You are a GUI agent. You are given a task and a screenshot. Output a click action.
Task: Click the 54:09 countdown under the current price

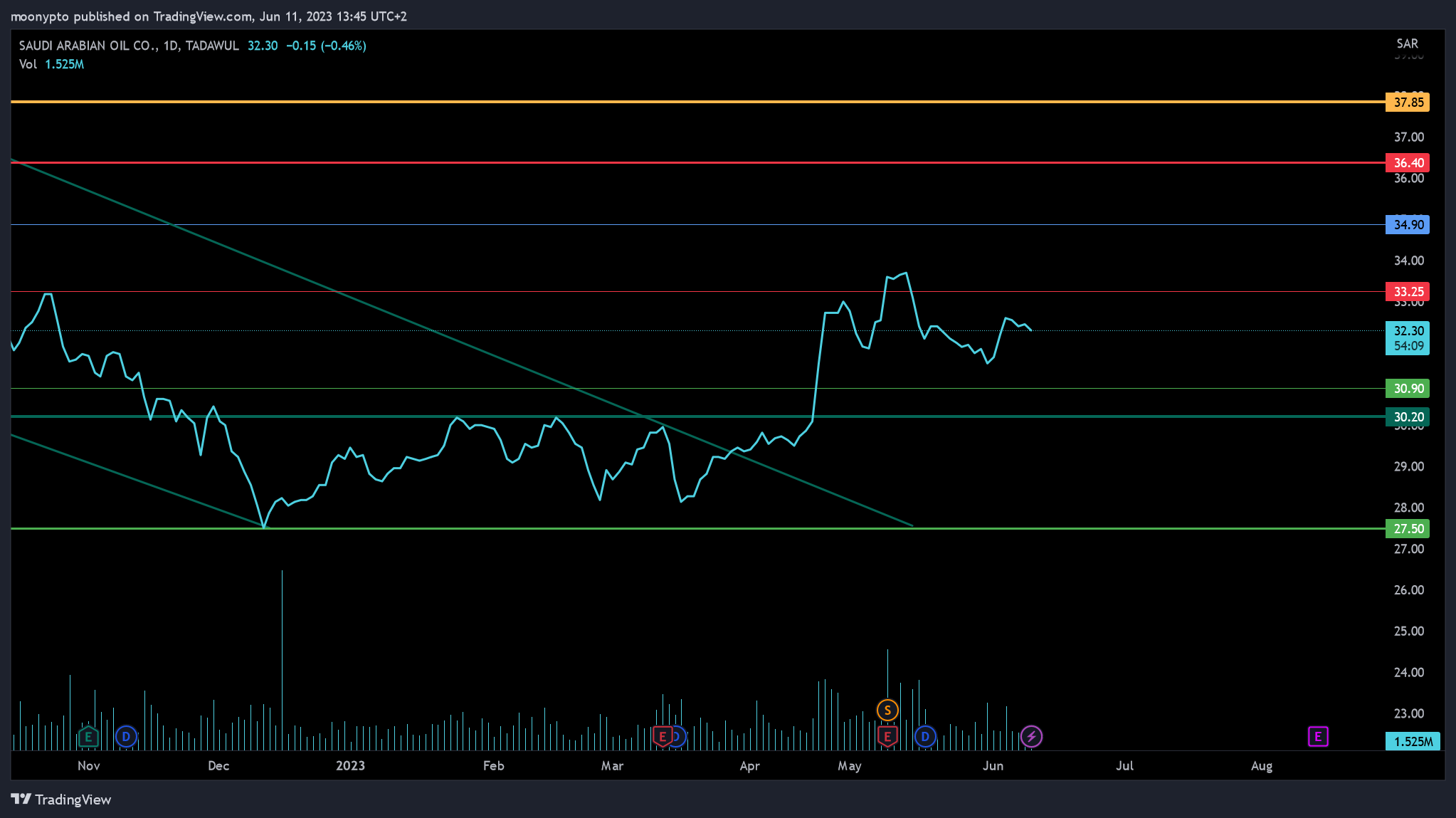click(1408, 346)
